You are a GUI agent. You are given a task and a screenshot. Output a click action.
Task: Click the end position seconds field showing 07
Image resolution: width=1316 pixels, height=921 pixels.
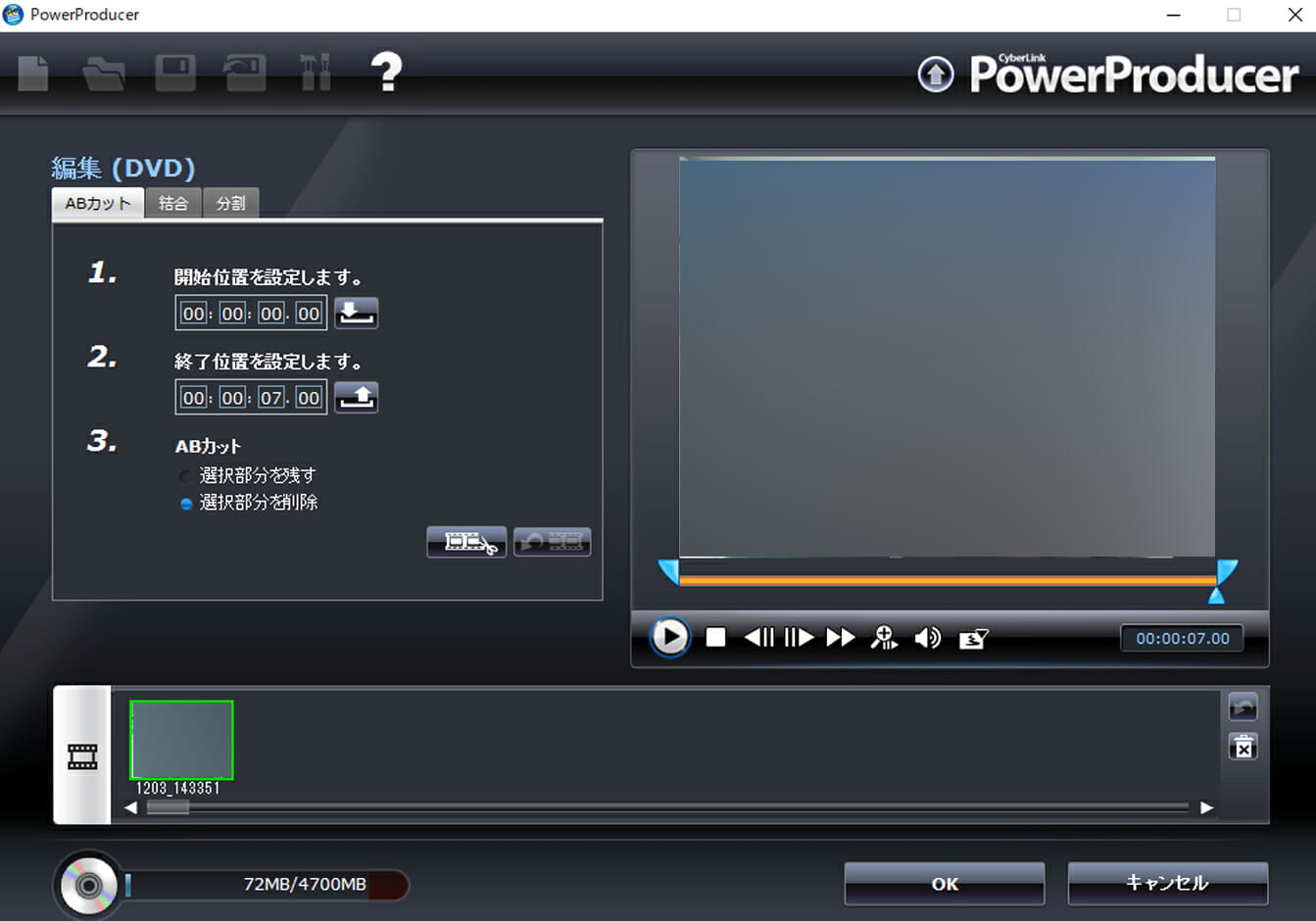pyautogui.click(x=270, y=398)
